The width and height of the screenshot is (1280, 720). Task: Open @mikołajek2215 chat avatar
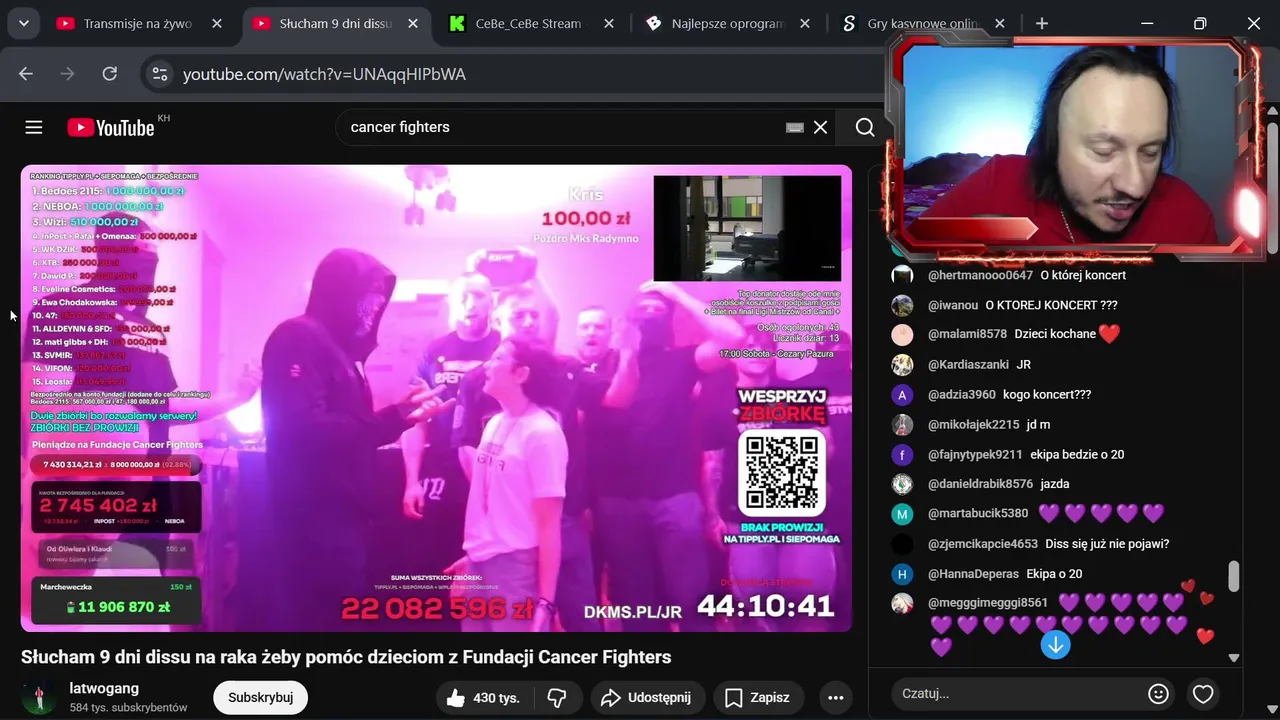pyautogui.click(x=902, y=424)
